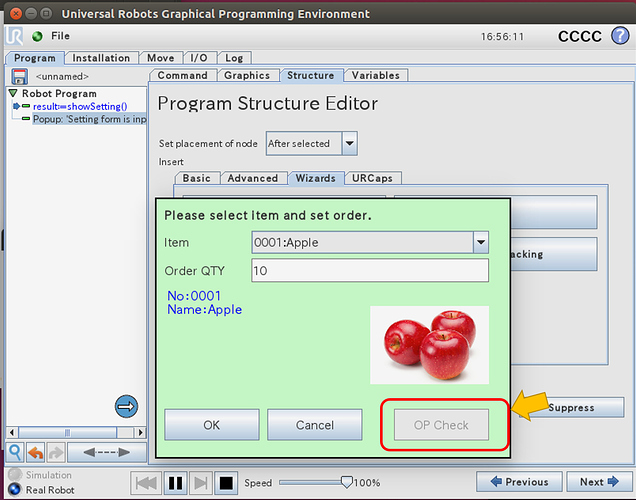636x500 pixels.
Task: Pause the running program
Action: click(x=176, y=483)
